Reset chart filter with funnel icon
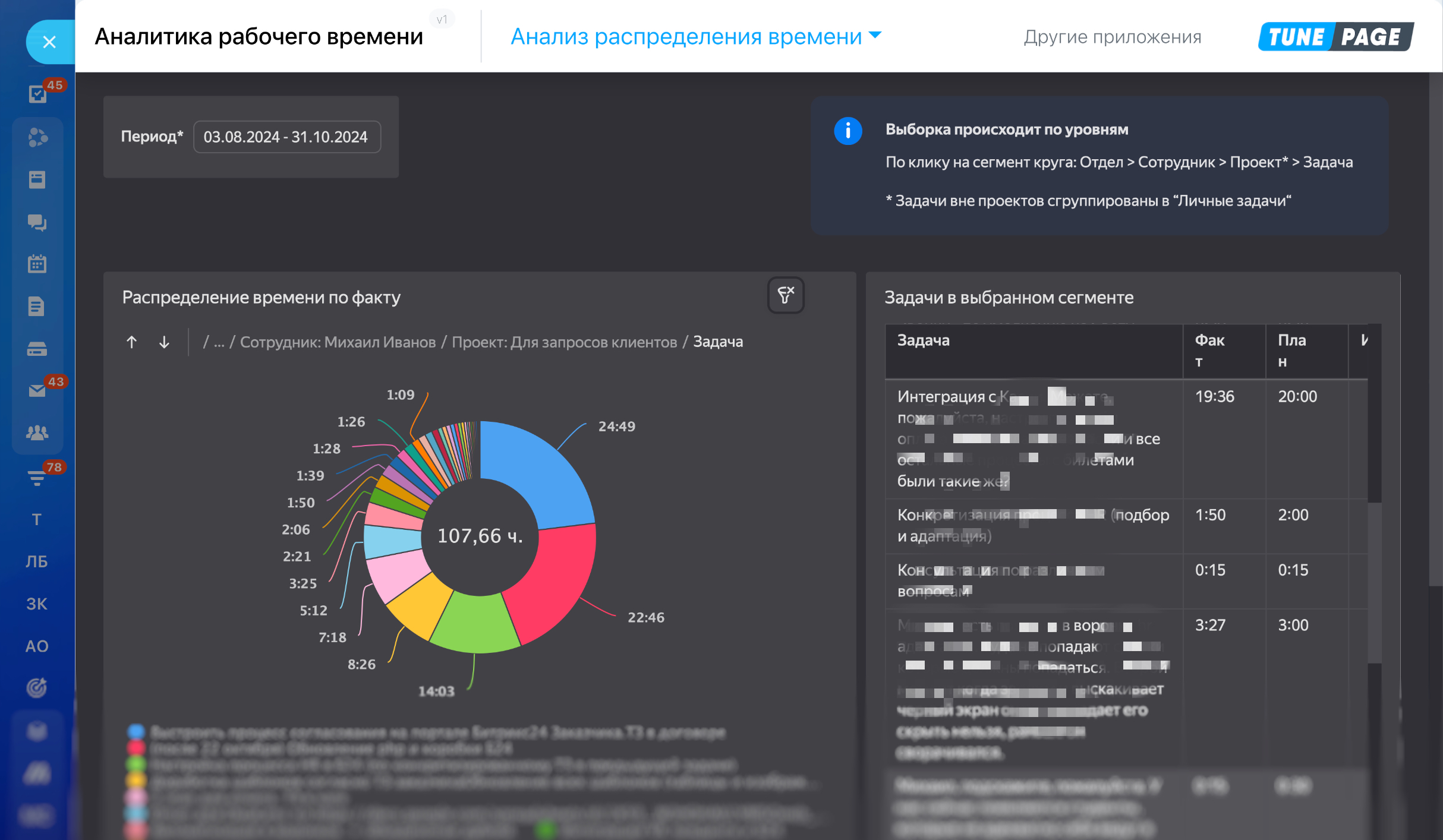Image resolution: width=1443 pixels, height=840 pixels. pyautogui.click(x=785, y=295)
